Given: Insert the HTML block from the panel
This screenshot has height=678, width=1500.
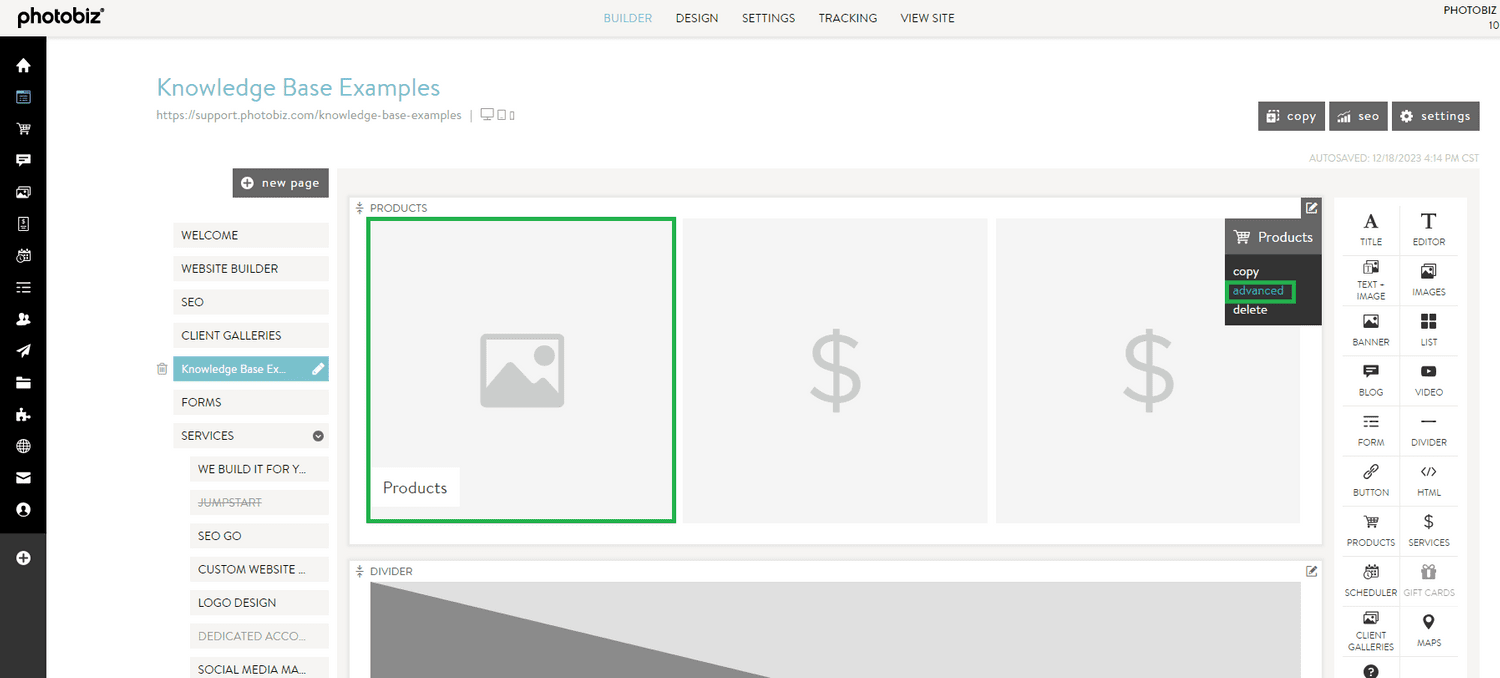Looking at the screenshot, I should click(1428, 479).
